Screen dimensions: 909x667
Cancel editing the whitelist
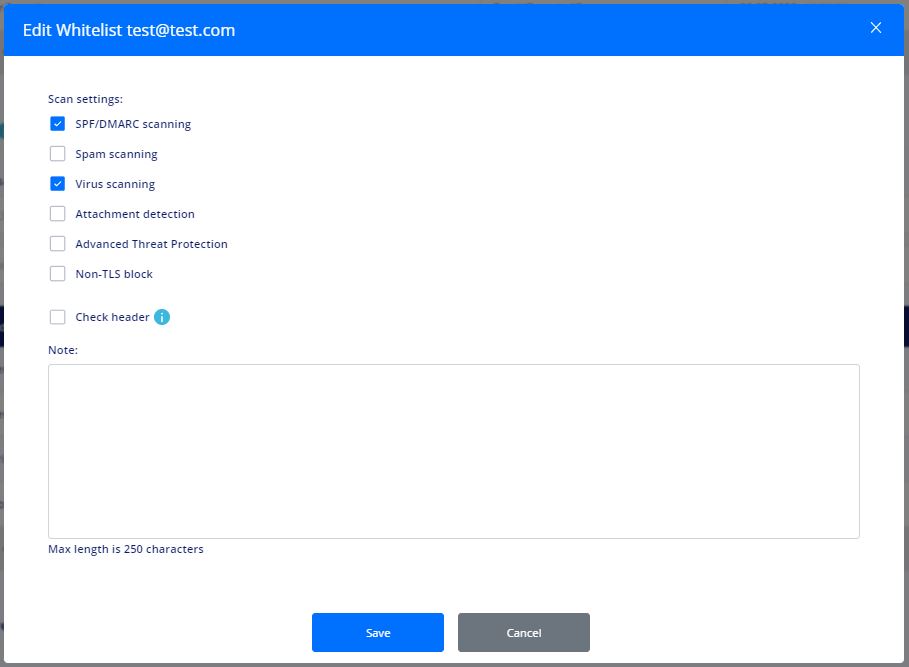(524, 632)
